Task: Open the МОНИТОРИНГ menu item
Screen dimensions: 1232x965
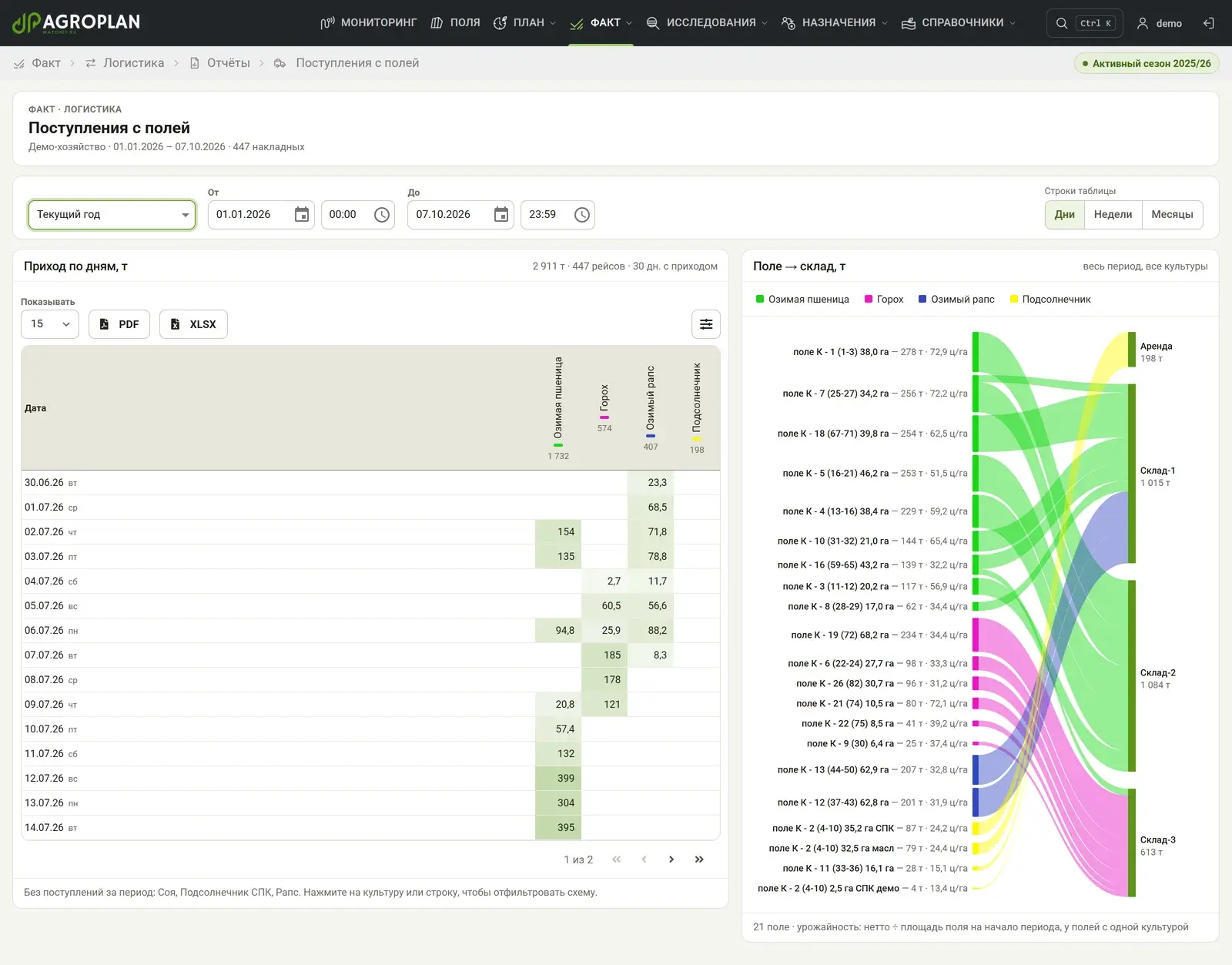Action: click(369, 23)
